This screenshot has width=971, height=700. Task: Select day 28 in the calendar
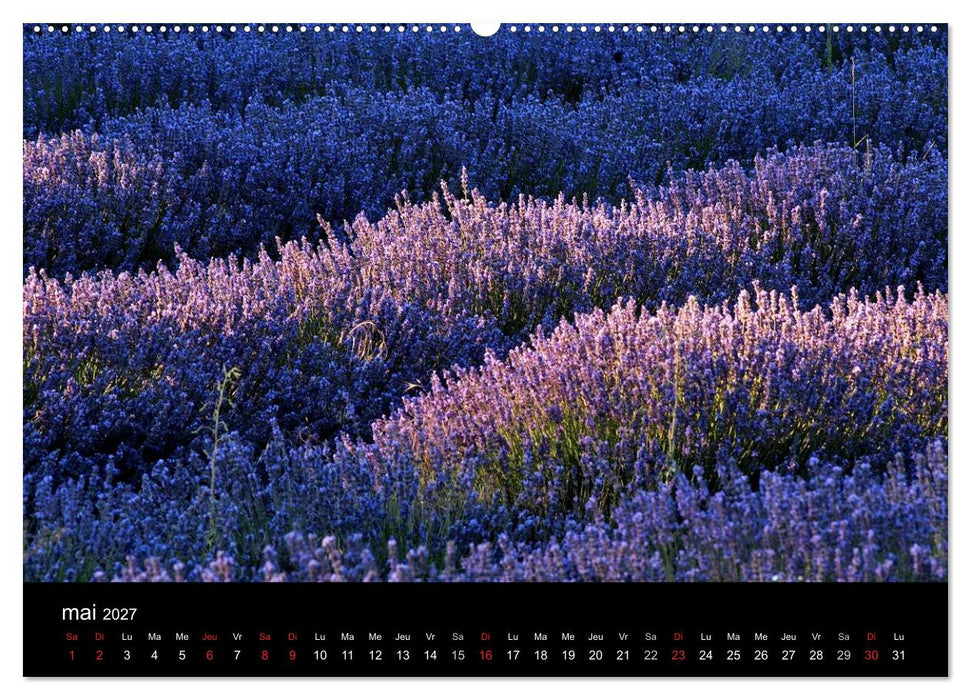pyautogui.click(x=816, y=655)
